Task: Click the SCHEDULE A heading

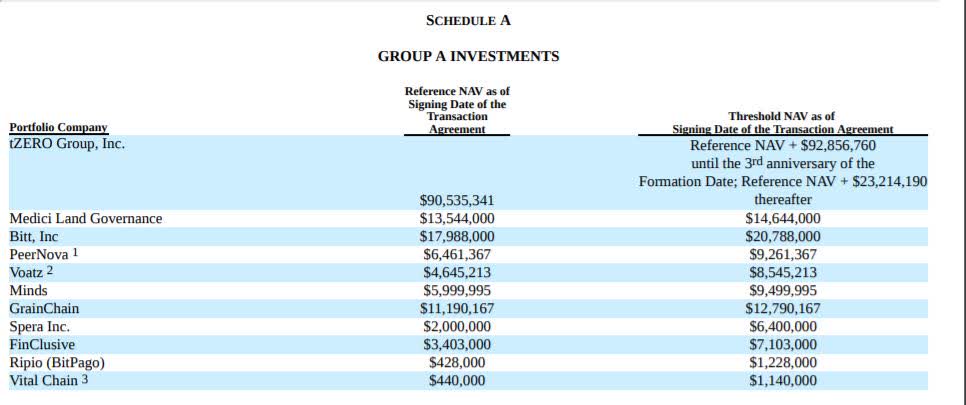Action: 468,20
